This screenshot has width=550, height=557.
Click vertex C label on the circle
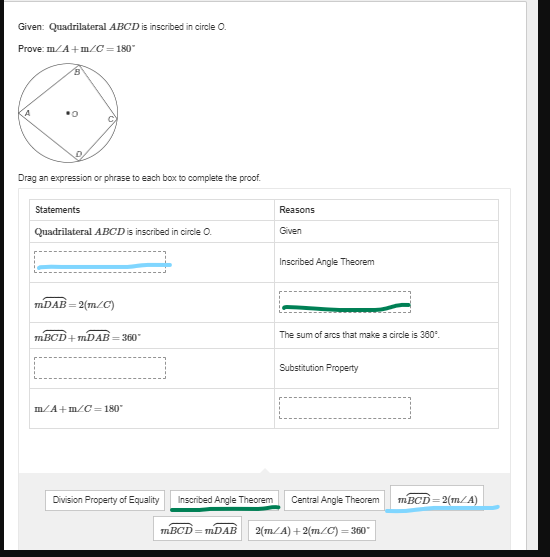coord(111,119)
